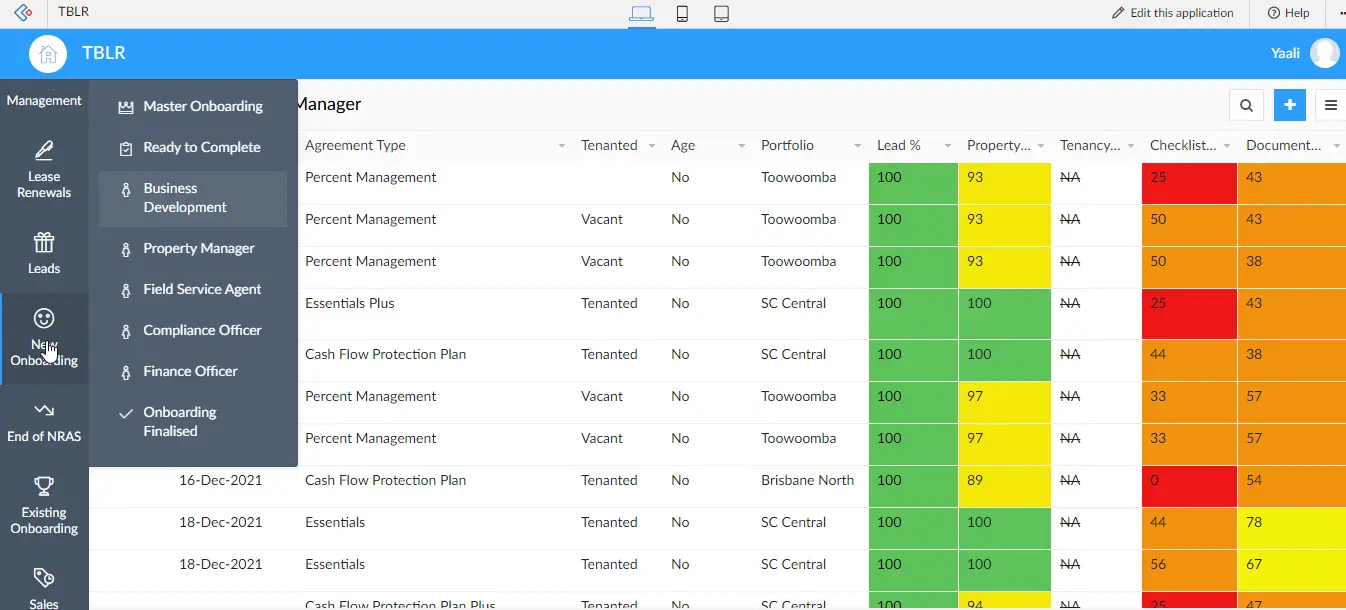1346x610 pixels.
Task: Switch to desktop preview mode
Action: [x=641, y=14]
